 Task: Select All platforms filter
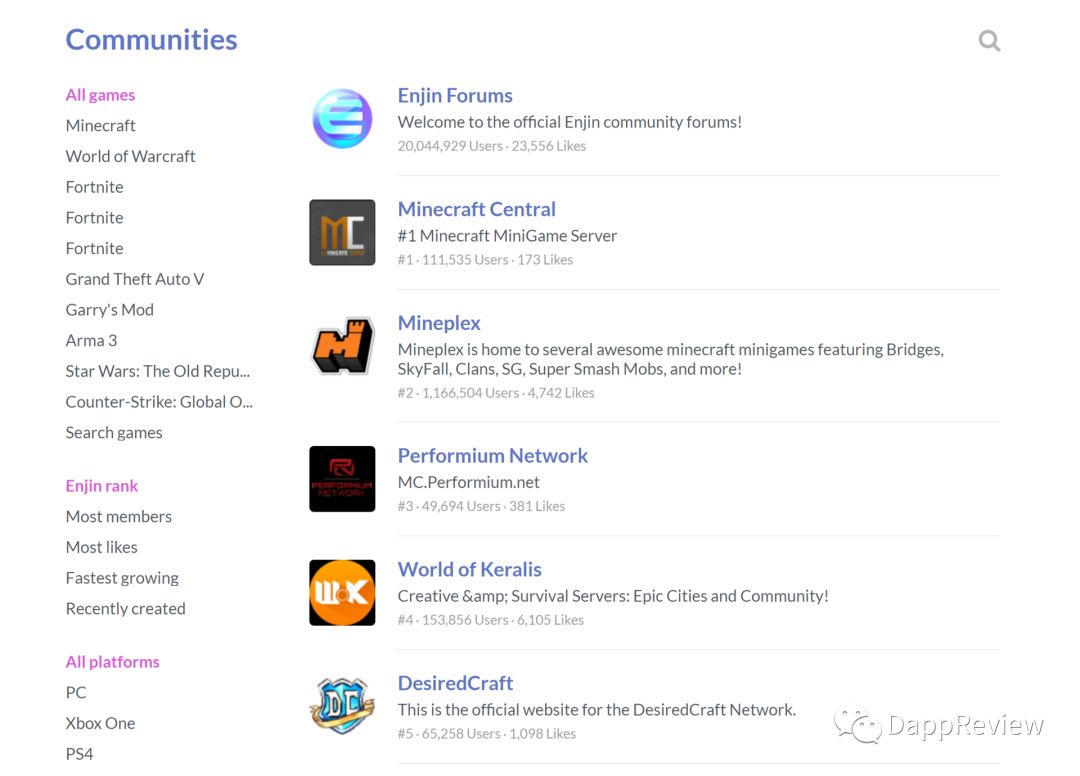(x=113, y=662)
